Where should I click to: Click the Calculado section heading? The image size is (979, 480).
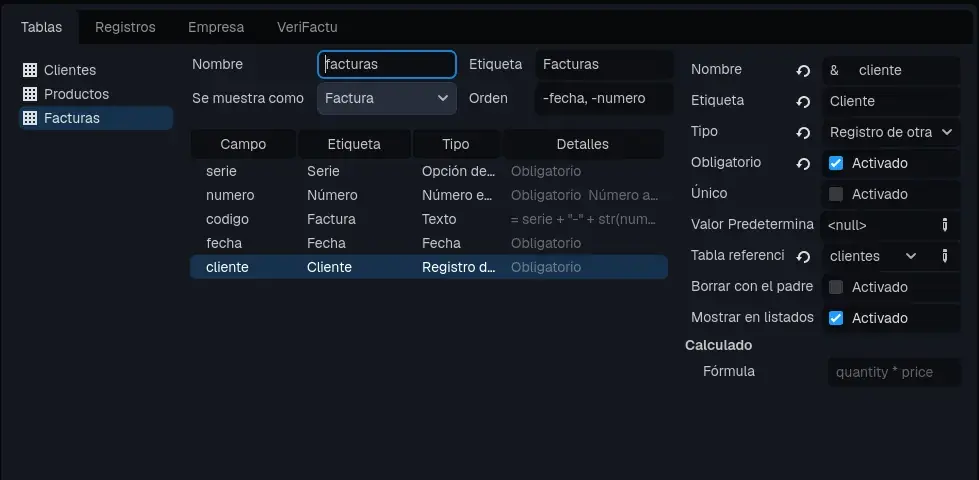719,345
